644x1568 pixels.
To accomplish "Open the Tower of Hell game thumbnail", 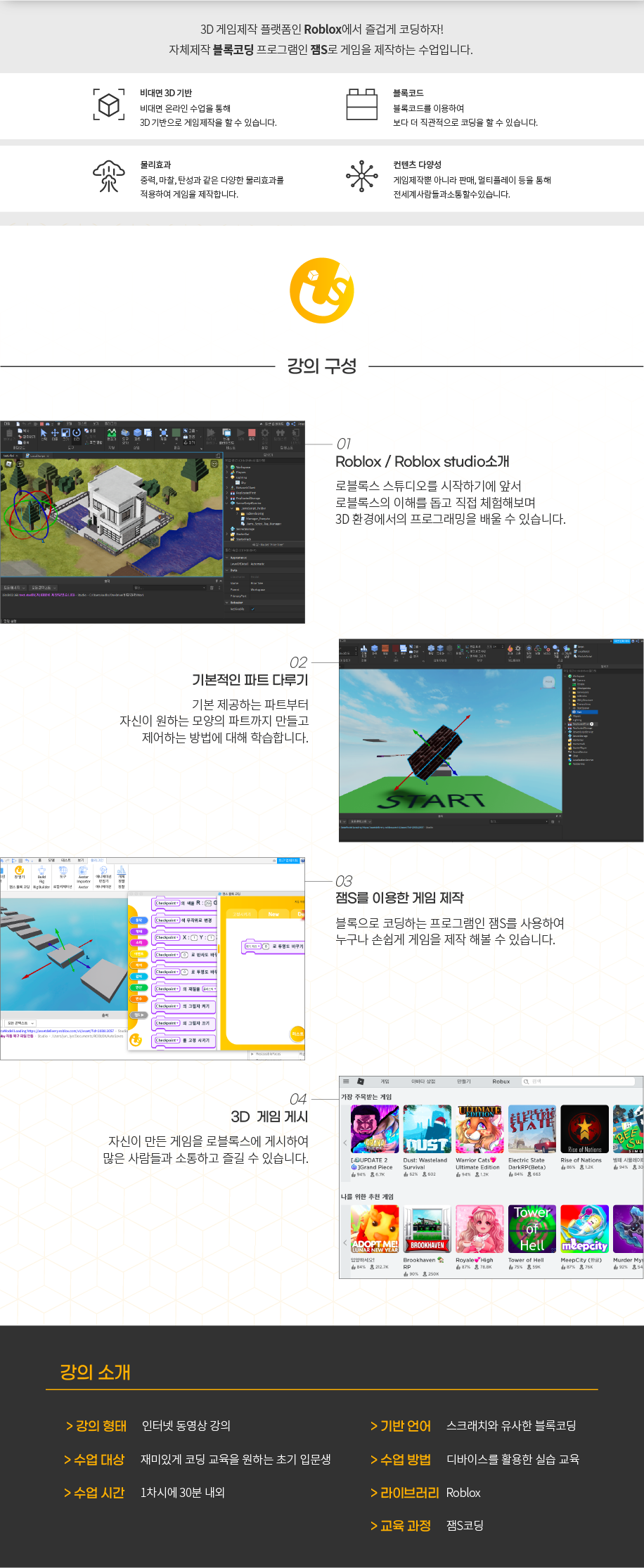I will coord(532,1229).
